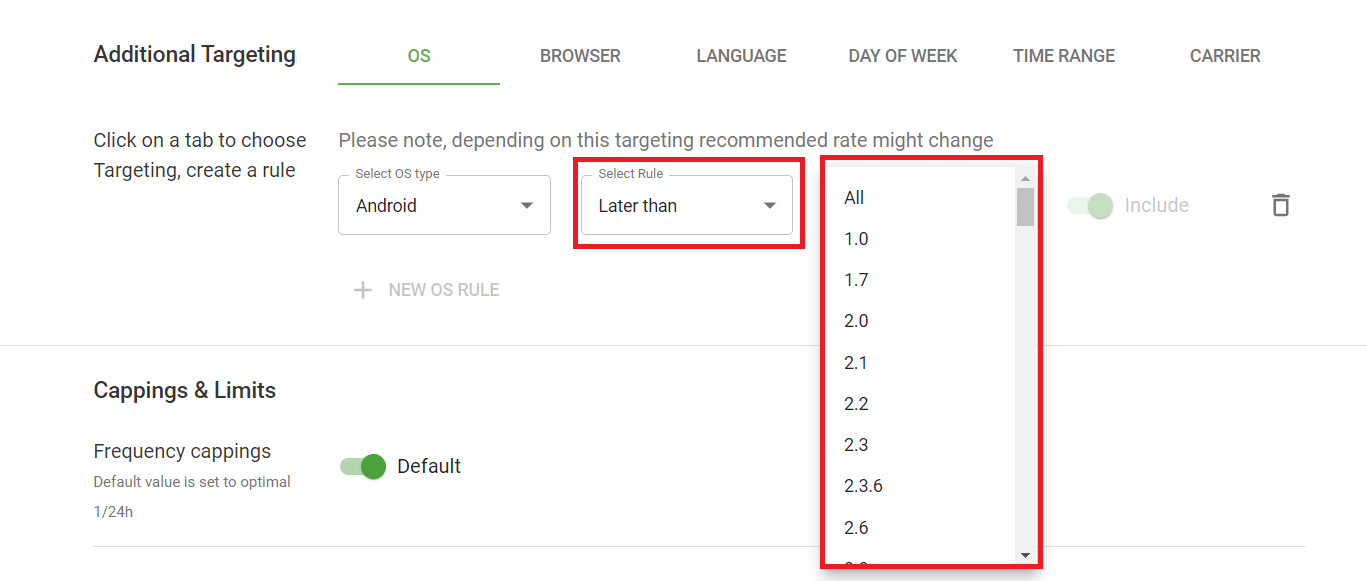Click the scrollbar down arrow in version list
Viewport: 1367px width, 581px height.
tap(1025, 555)
